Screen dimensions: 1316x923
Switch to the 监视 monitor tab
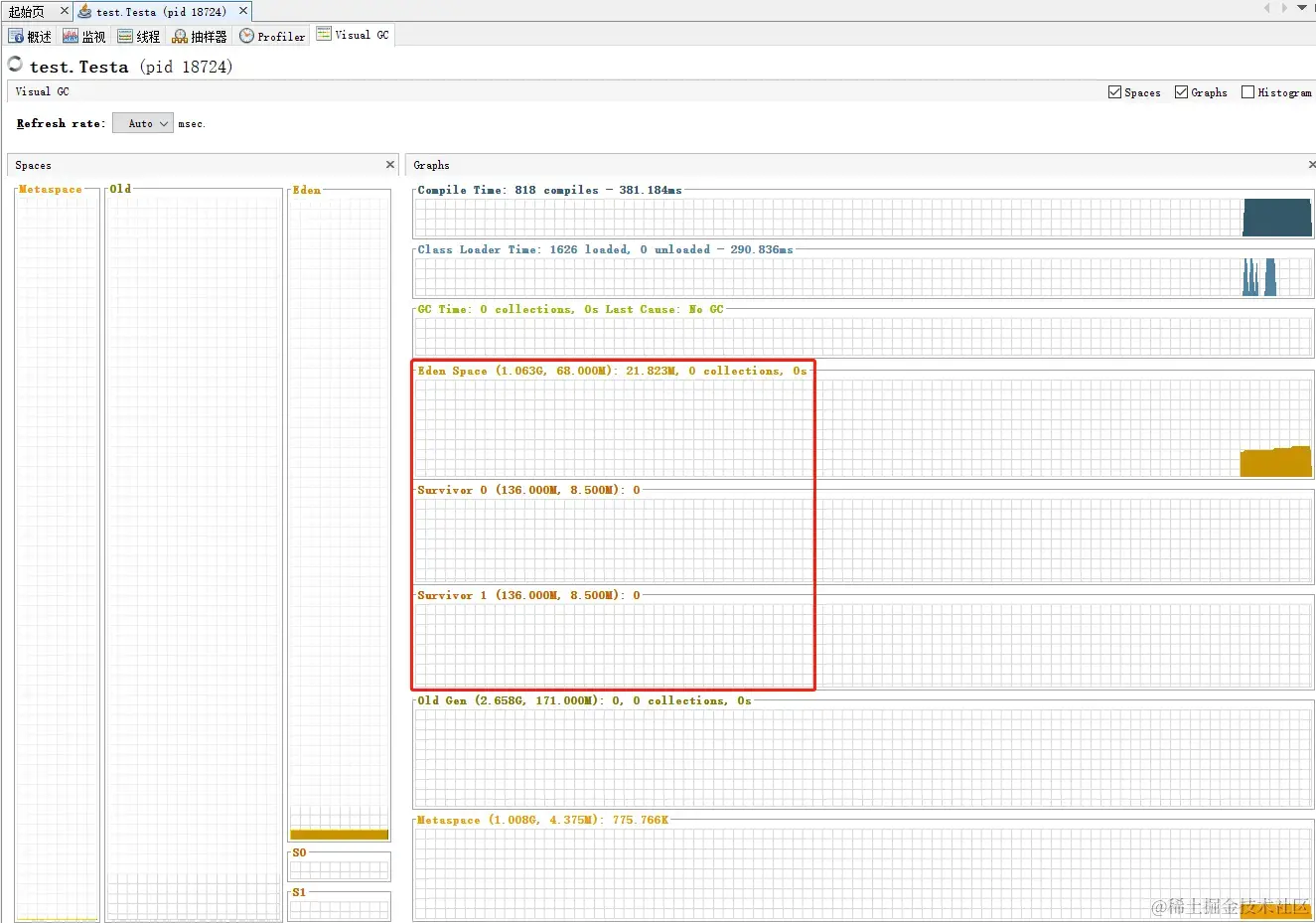[84, 36]
